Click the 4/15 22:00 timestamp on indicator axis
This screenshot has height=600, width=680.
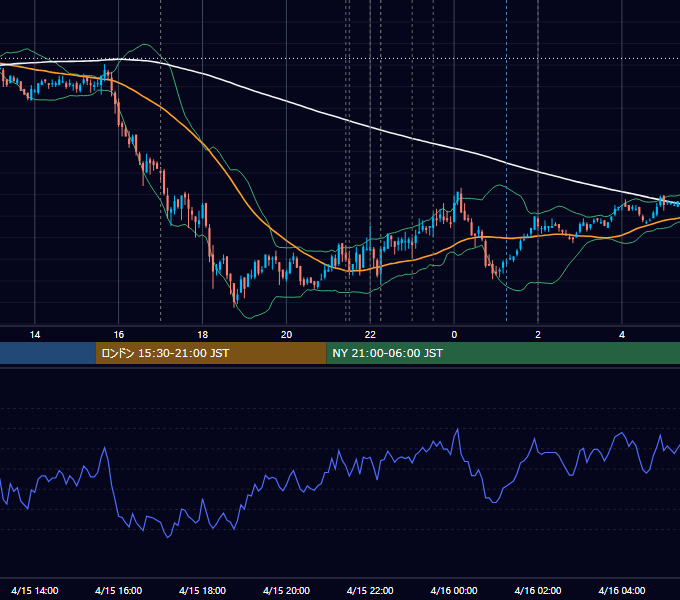pyautogui.click(x=370, y=590)
